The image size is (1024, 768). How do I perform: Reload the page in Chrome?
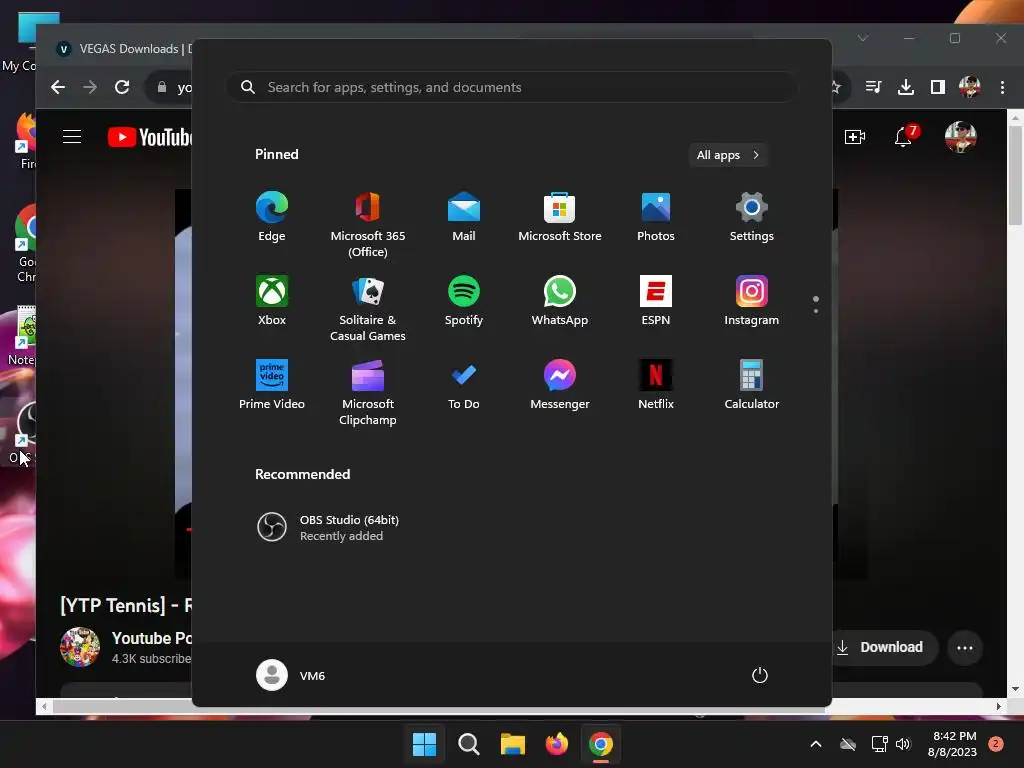(122, 87)
